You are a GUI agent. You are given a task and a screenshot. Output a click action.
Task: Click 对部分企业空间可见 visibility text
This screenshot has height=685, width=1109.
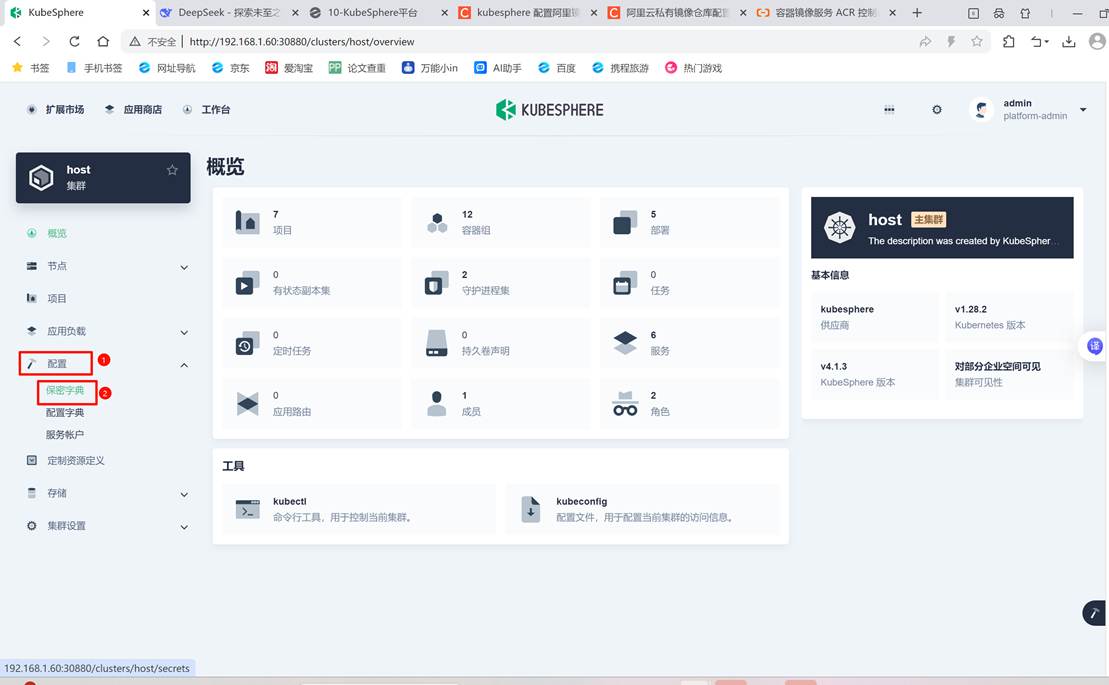(997, 366)
